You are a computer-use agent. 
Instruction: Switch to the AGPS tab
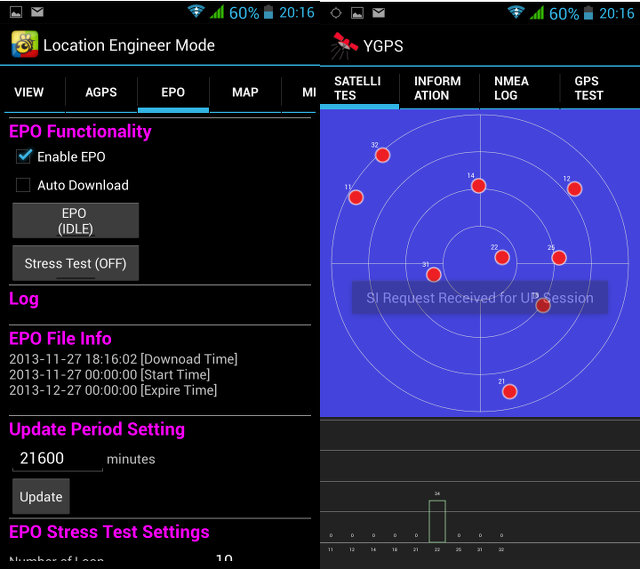pos(101,92)
